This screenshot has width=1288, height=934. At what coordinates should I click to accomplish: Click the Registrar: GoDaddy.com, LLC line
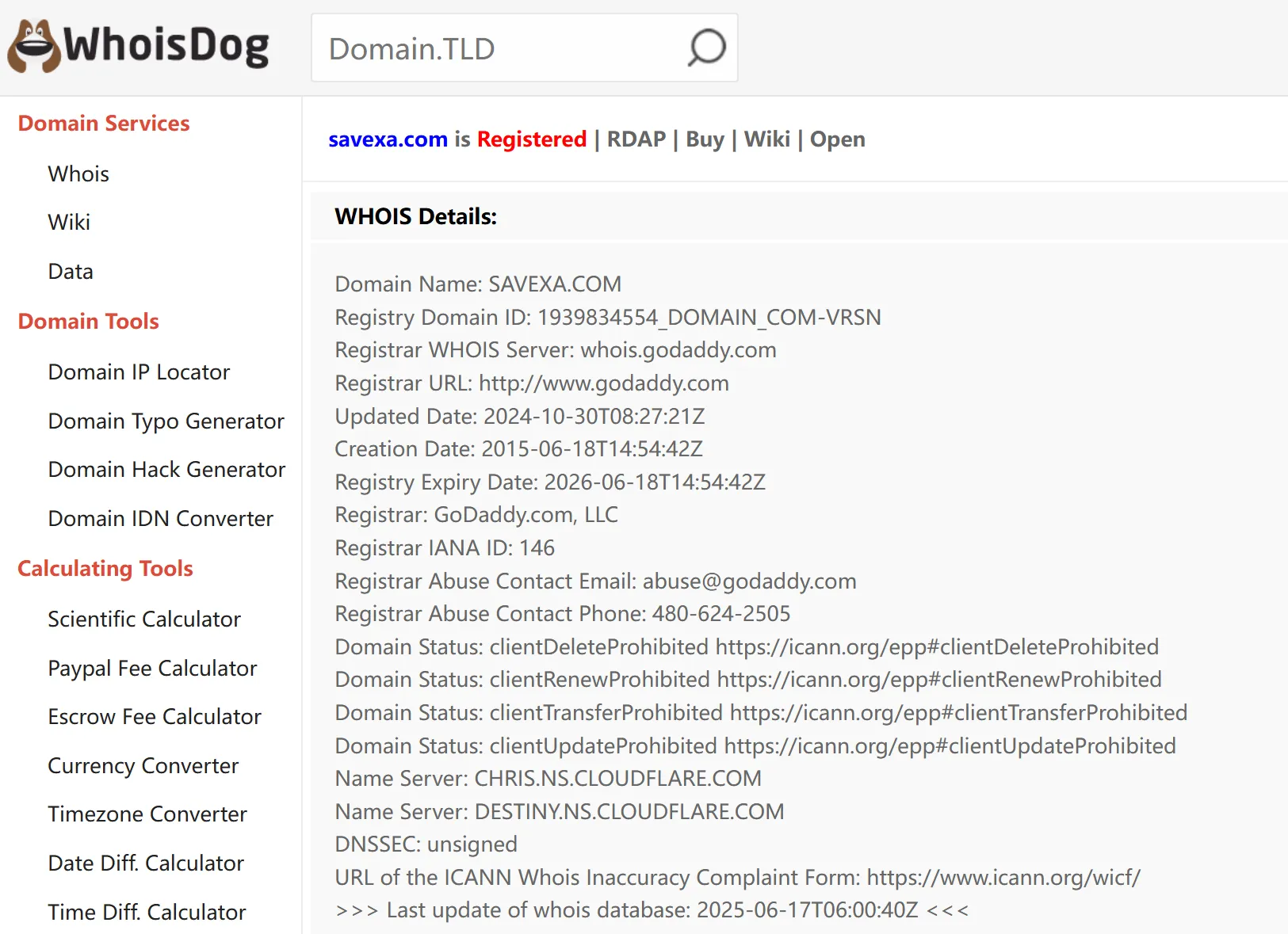476,514
